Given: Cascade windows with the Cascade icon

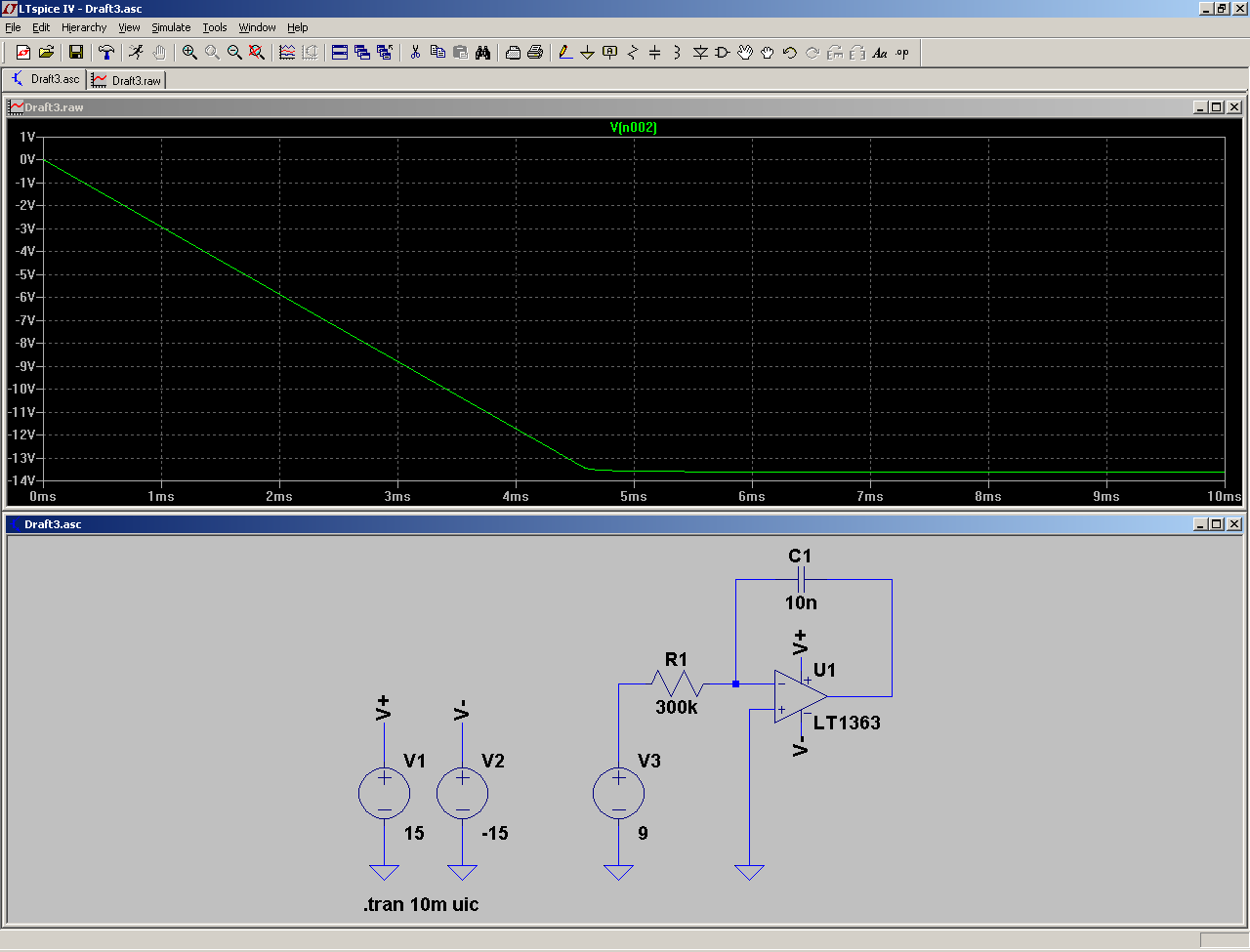Looking at the screenshot, I should [362, 53].
